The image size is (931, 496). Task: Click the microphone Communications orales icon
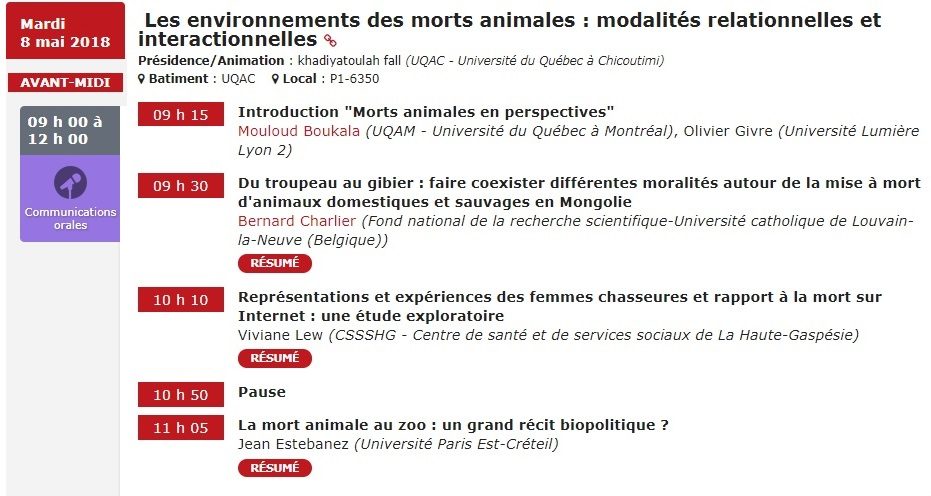[70, 182]
